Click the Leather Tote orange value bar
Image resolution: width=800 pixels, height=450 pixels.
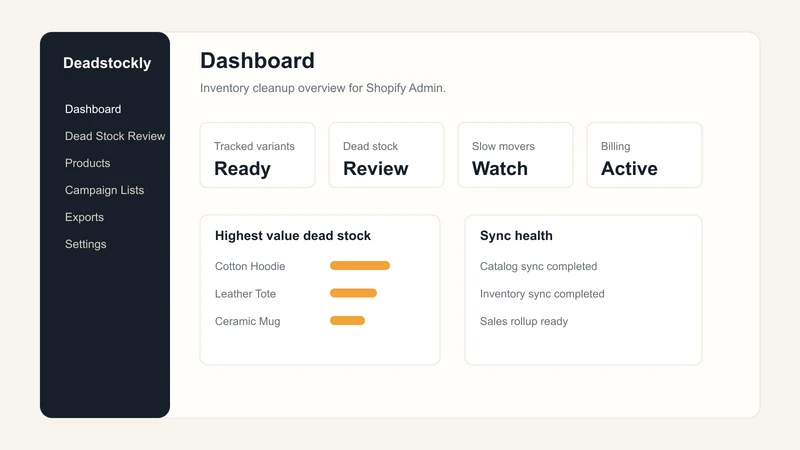tap(353, 293)
